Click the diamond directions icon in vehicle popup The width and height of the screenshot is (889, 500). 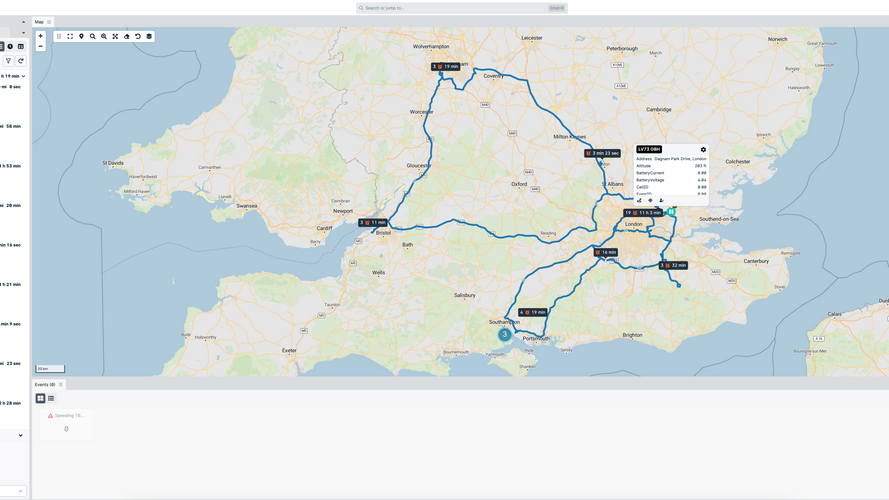(x=650, y=200)
